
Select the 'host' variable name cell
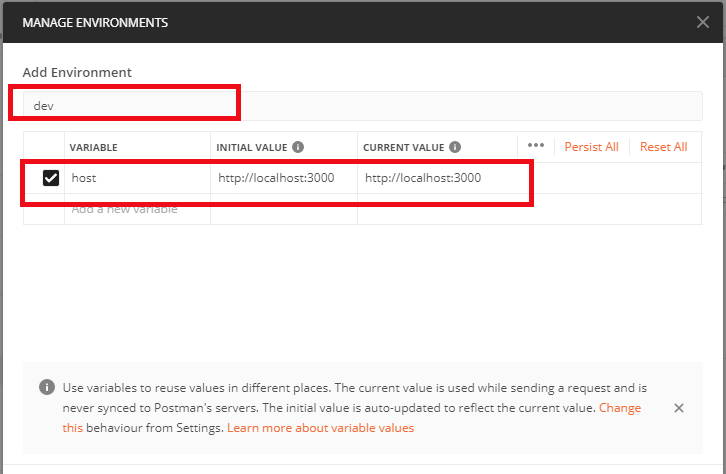[136, 178]
